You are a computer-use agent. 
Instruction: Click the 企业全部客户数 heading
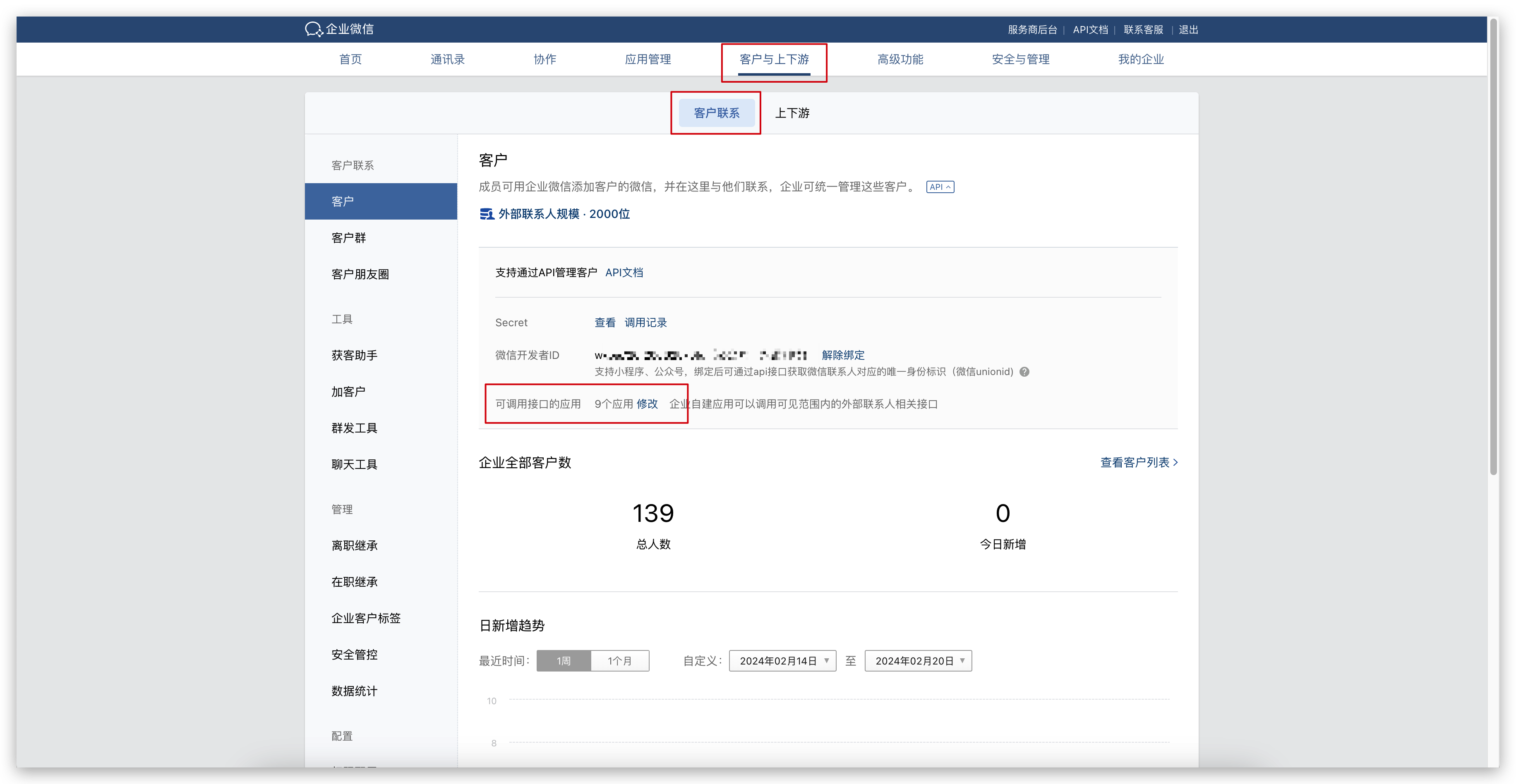pos(524,463)
